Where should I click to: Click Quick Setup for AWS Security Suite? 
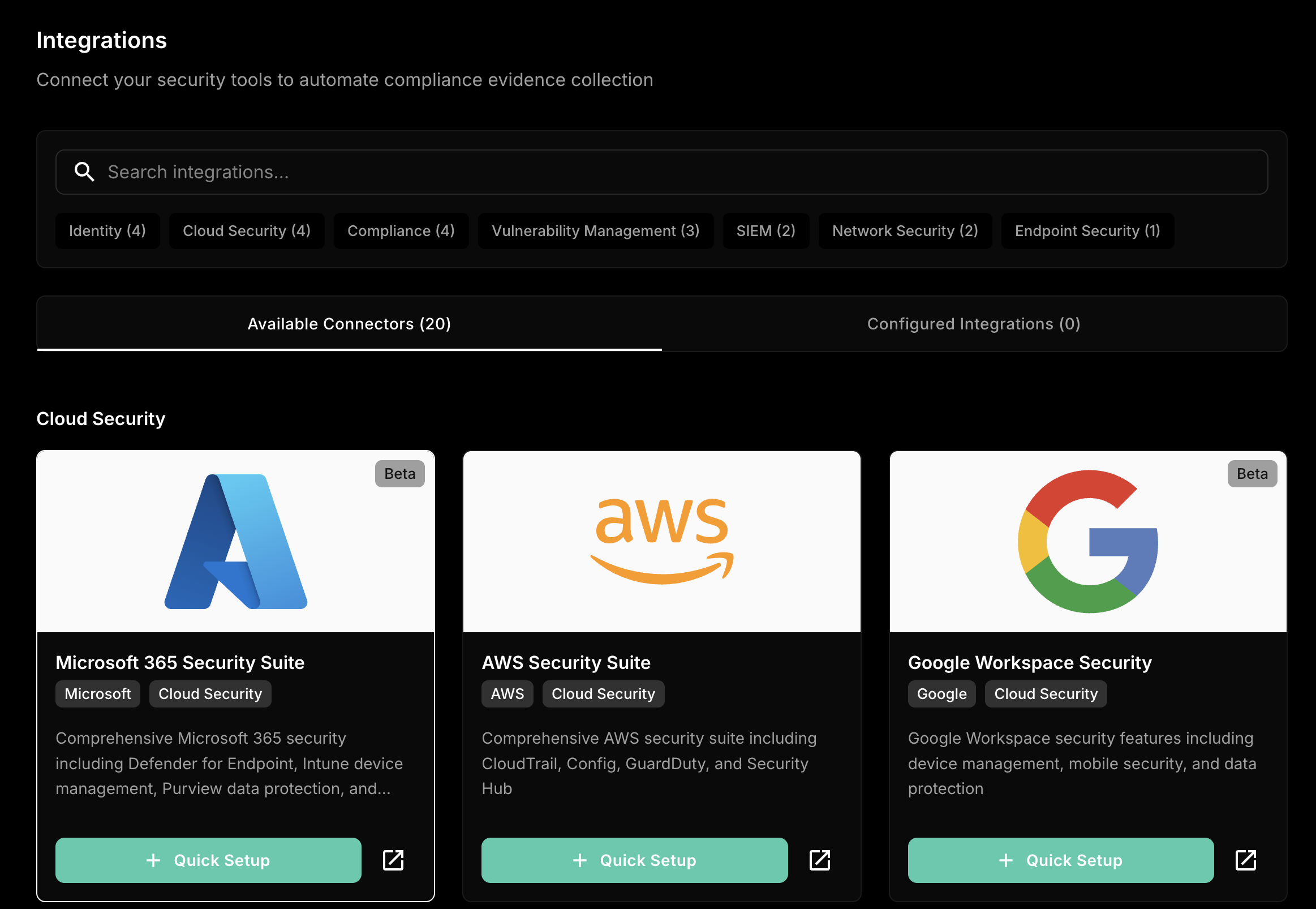point(634,860)
